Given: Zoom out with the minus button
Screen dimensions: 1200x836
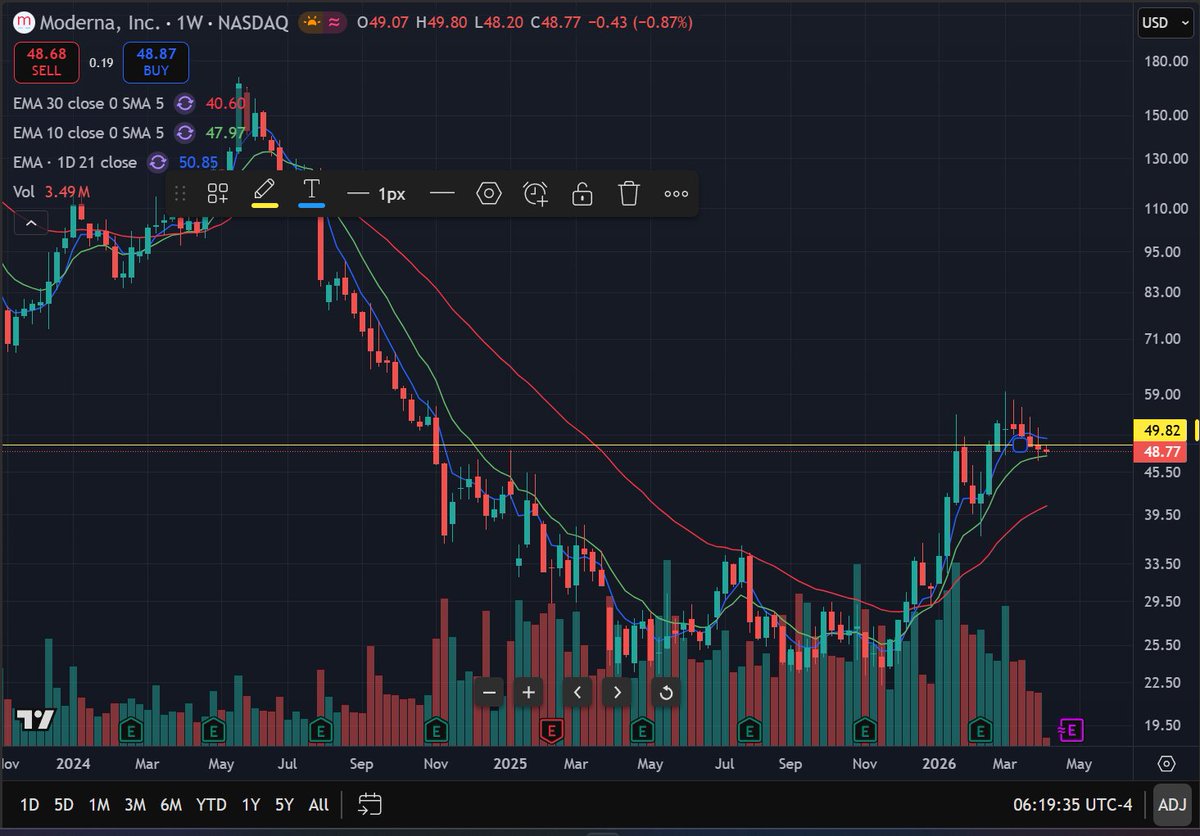Looking at the screenshot, I should coord(490,692).
